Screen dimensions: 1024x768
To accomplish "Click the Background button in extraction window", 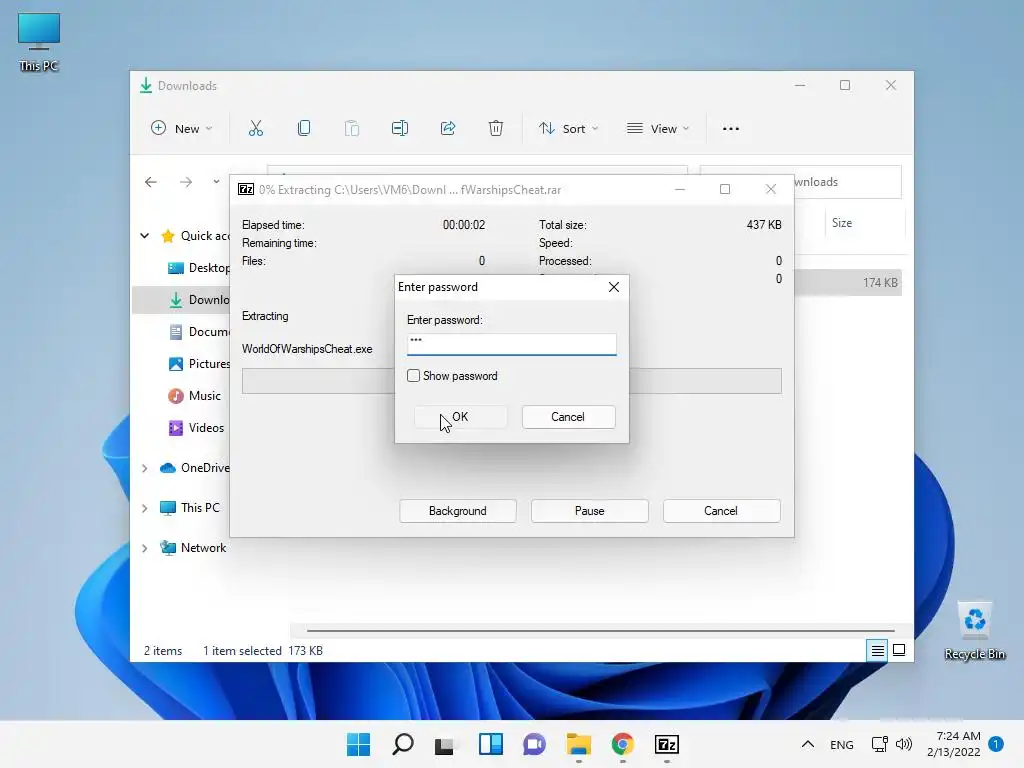I will 458,511.
